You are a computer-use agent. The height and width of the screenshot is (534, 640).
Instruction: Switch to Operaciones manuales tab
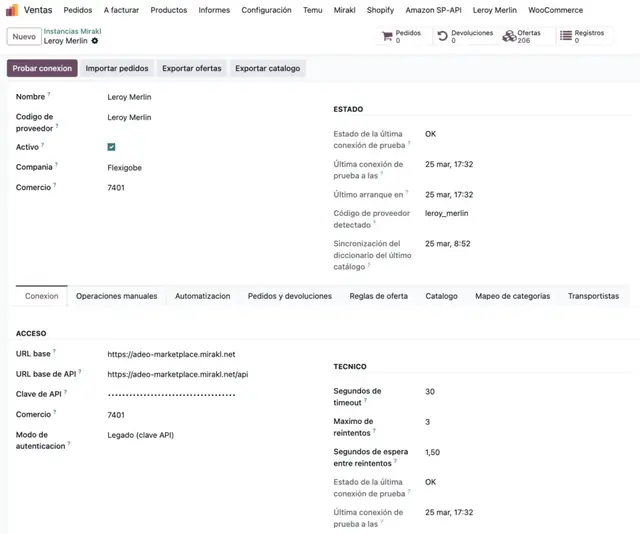tap(116, 296)
